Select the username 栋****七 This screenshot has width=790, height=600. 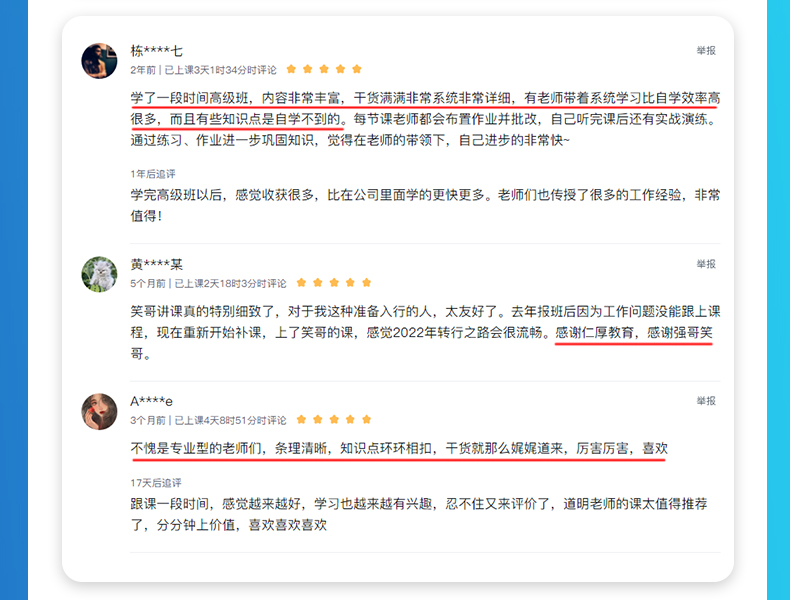point(156,51)
